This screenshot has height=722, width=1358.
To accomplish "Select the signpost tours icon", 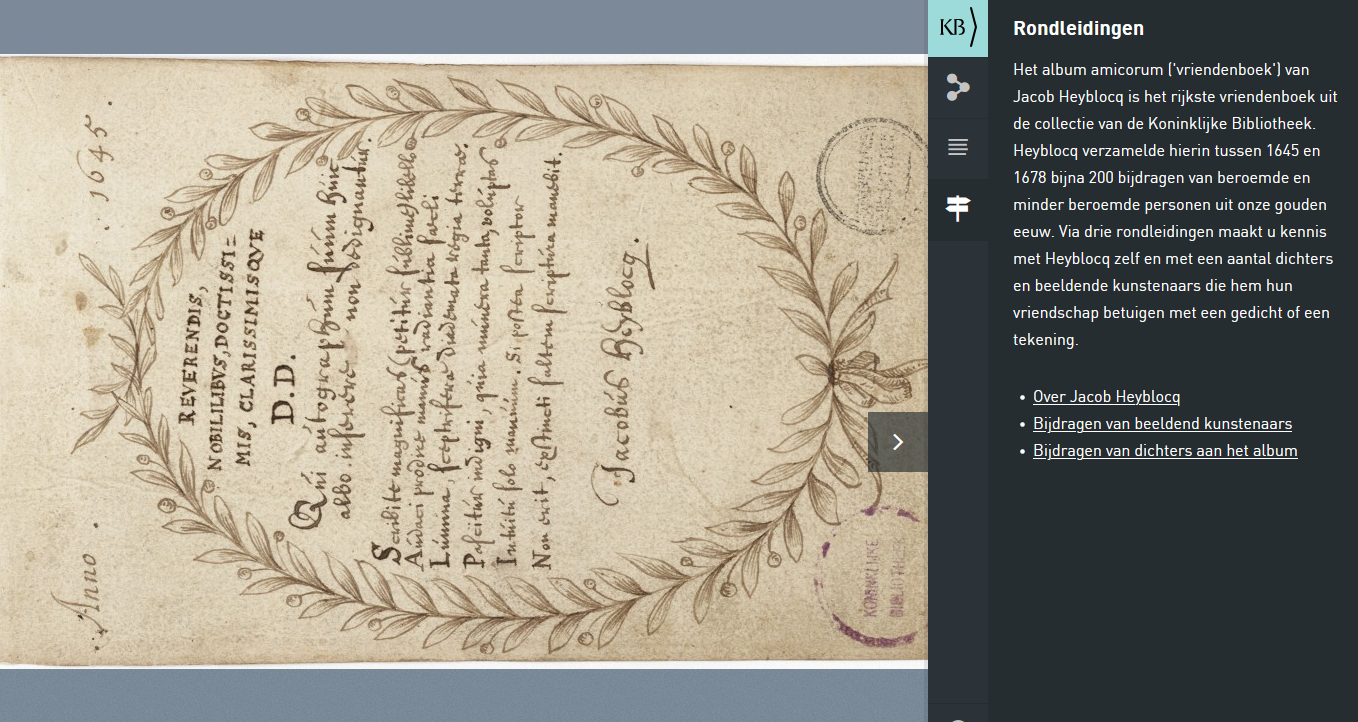I will [958, 208].
